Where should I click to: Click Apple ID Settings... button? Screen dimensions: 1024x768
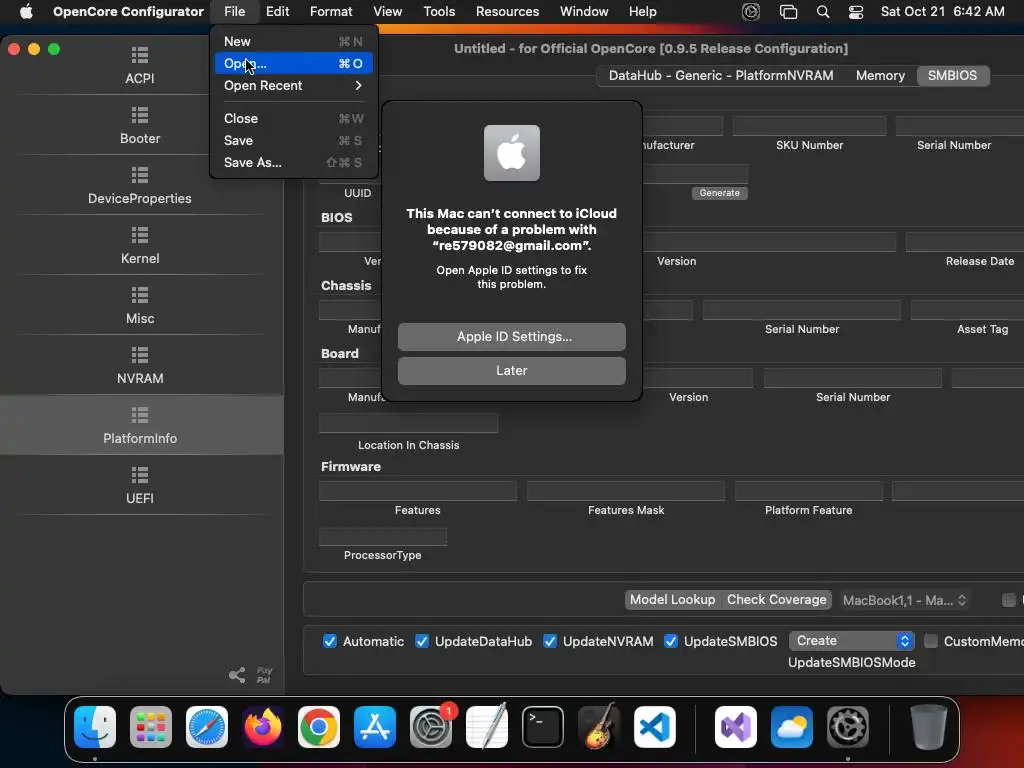coord(512,336)
